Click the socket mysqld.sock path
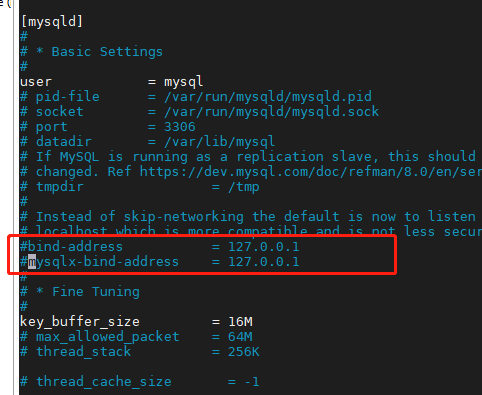The height and width of the screenshot is (395, 482). pyautogui.click(x=271, y=112)
